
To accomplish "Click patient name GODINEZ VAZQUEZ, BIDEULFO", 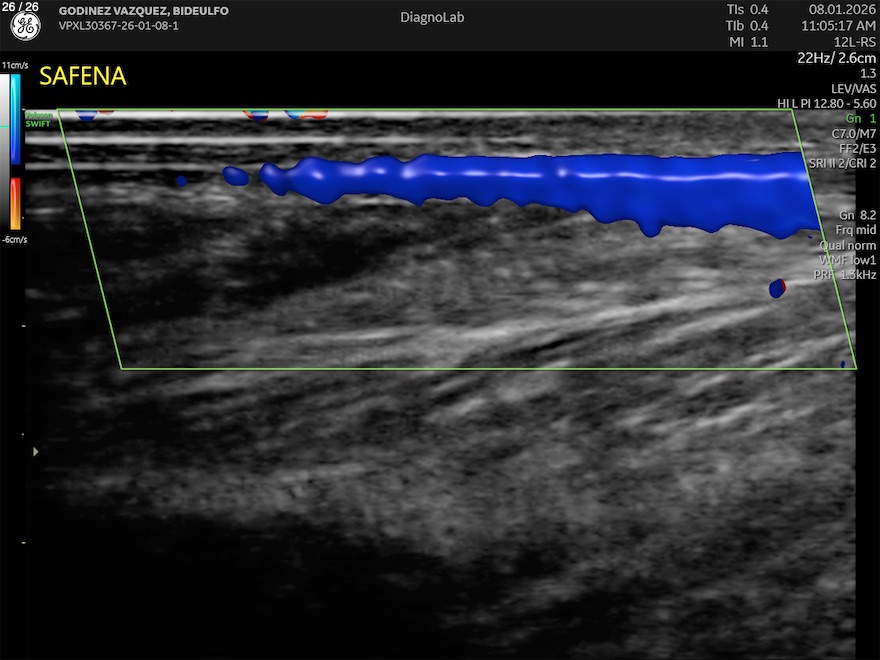I will click(143, 11).
